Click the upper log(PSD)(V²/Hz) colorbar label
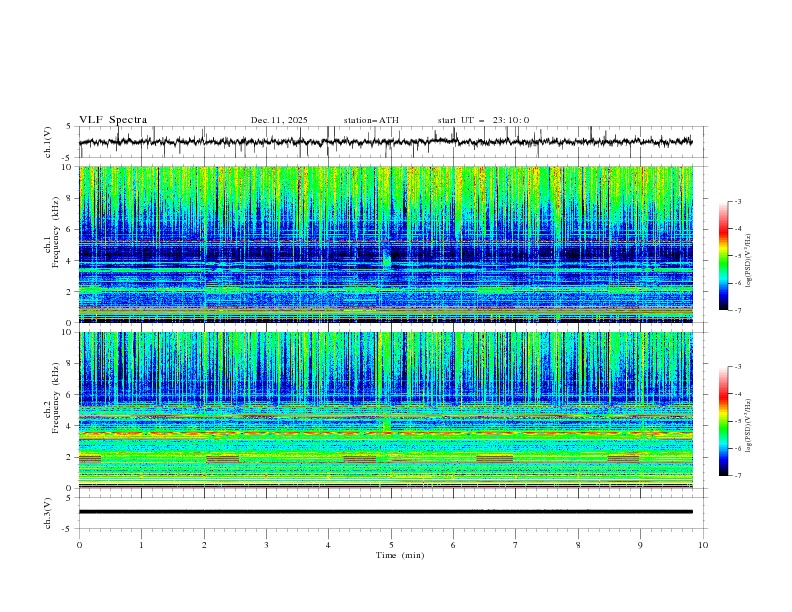 coord(748,261)
